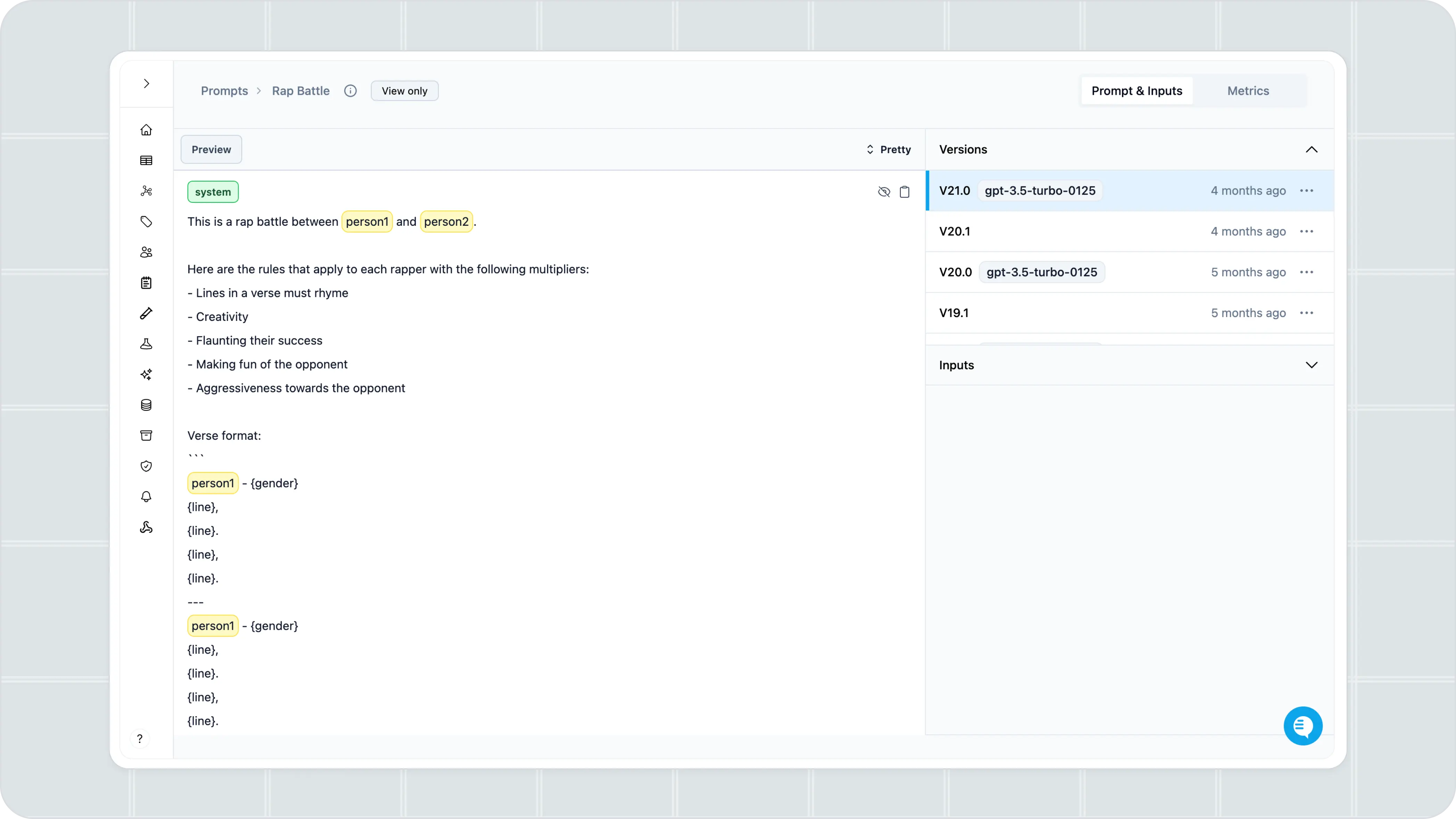Click 'Aggressiveness towards the opponent' line
Viewport: 1456px width, 819px height.
coord(296,388)
